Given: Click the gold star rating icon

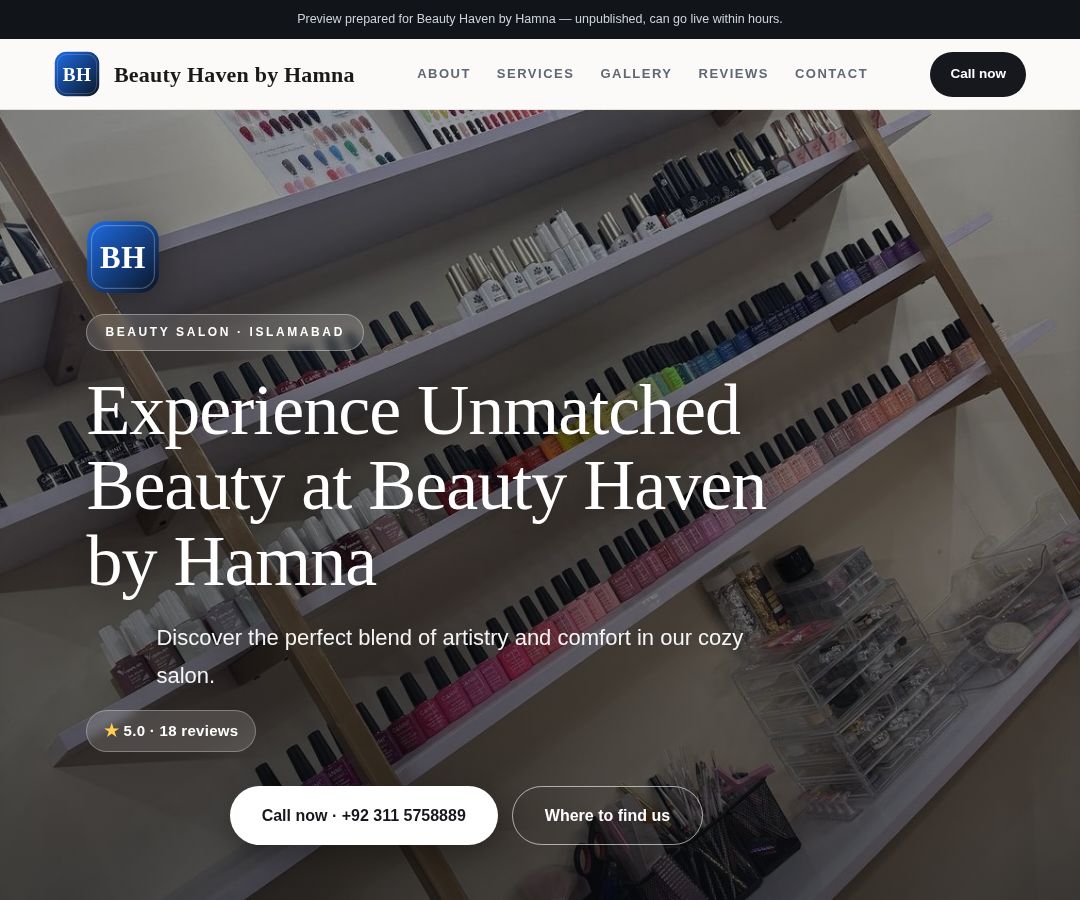Looking at the screenshot, I should 112,730.
